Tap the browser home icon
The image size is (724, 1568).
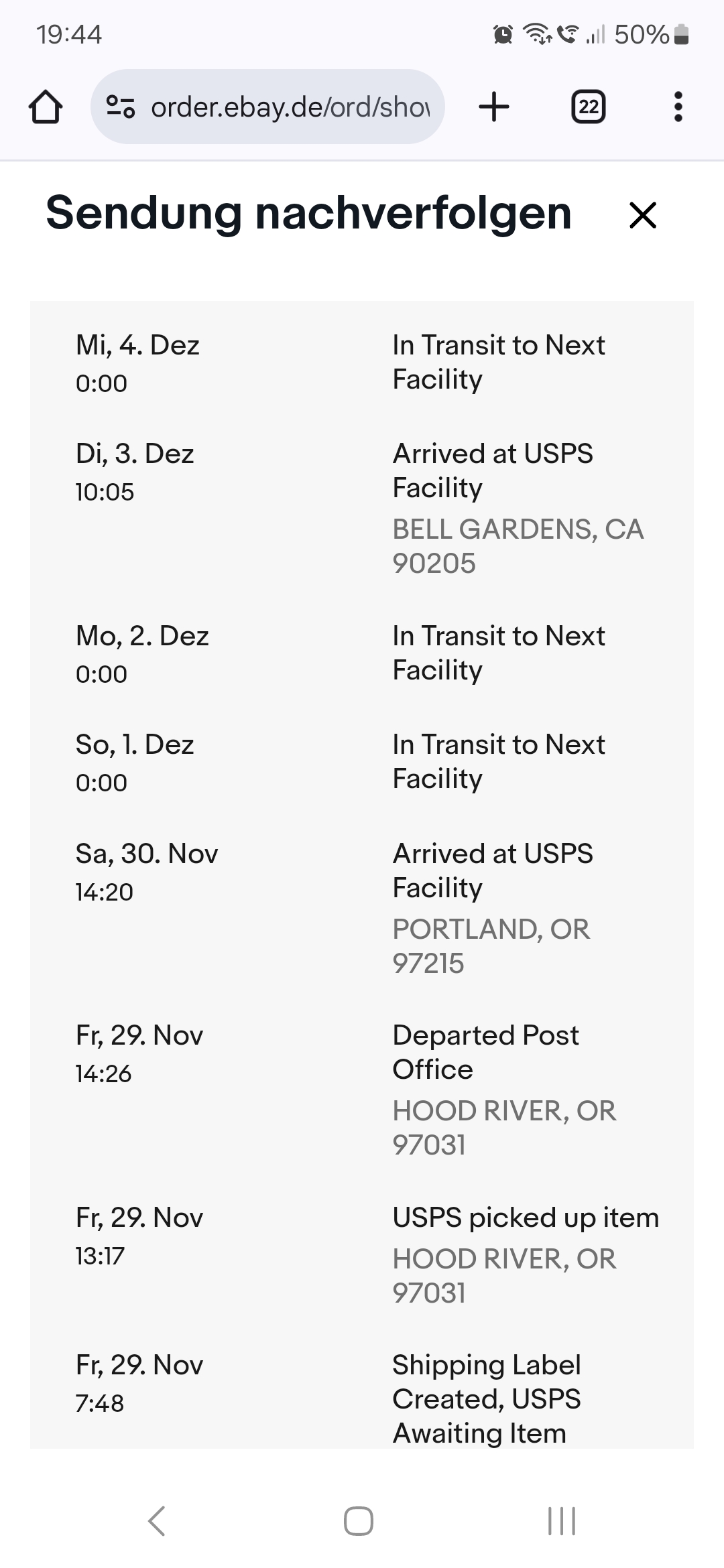46,107
